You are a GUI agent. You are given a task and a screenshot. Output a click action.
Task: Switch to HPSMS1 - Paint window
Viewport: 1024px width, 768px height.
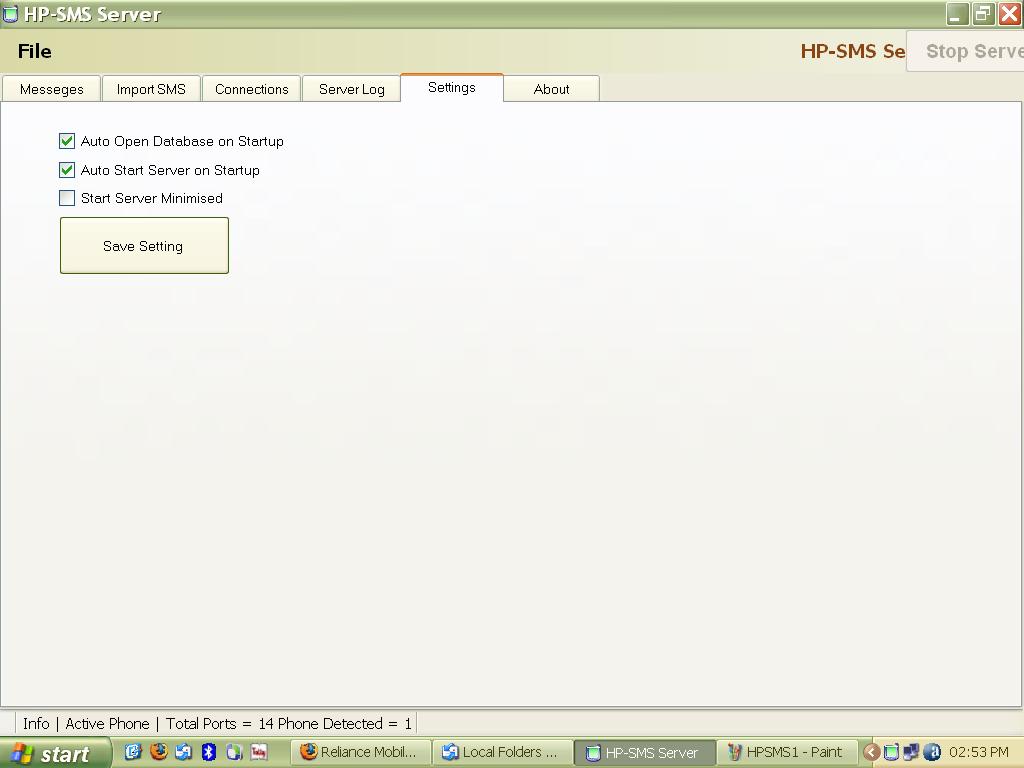point(787,752)
